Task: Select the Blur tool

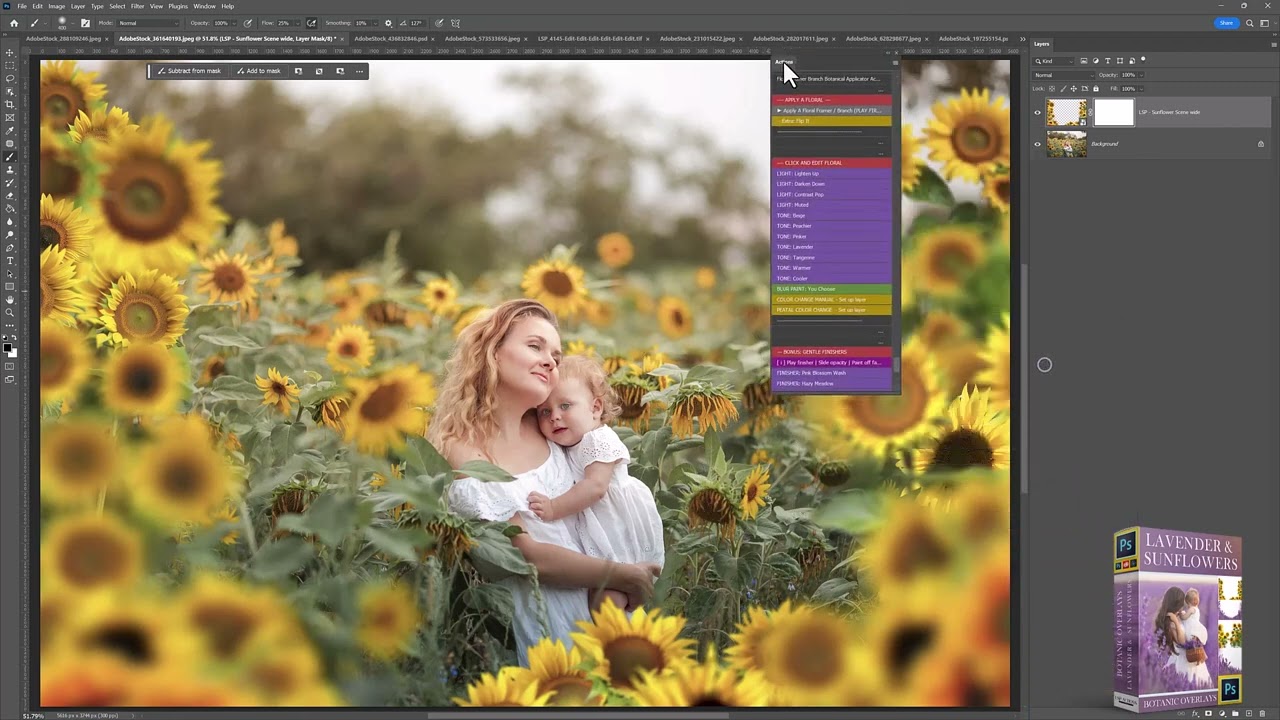Action: pos(11,222)
